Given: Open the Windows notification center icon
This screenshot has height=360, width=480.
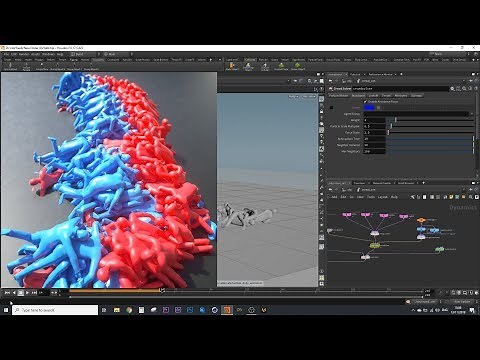Looking at the screenshot, I should [x=472, y=310].
